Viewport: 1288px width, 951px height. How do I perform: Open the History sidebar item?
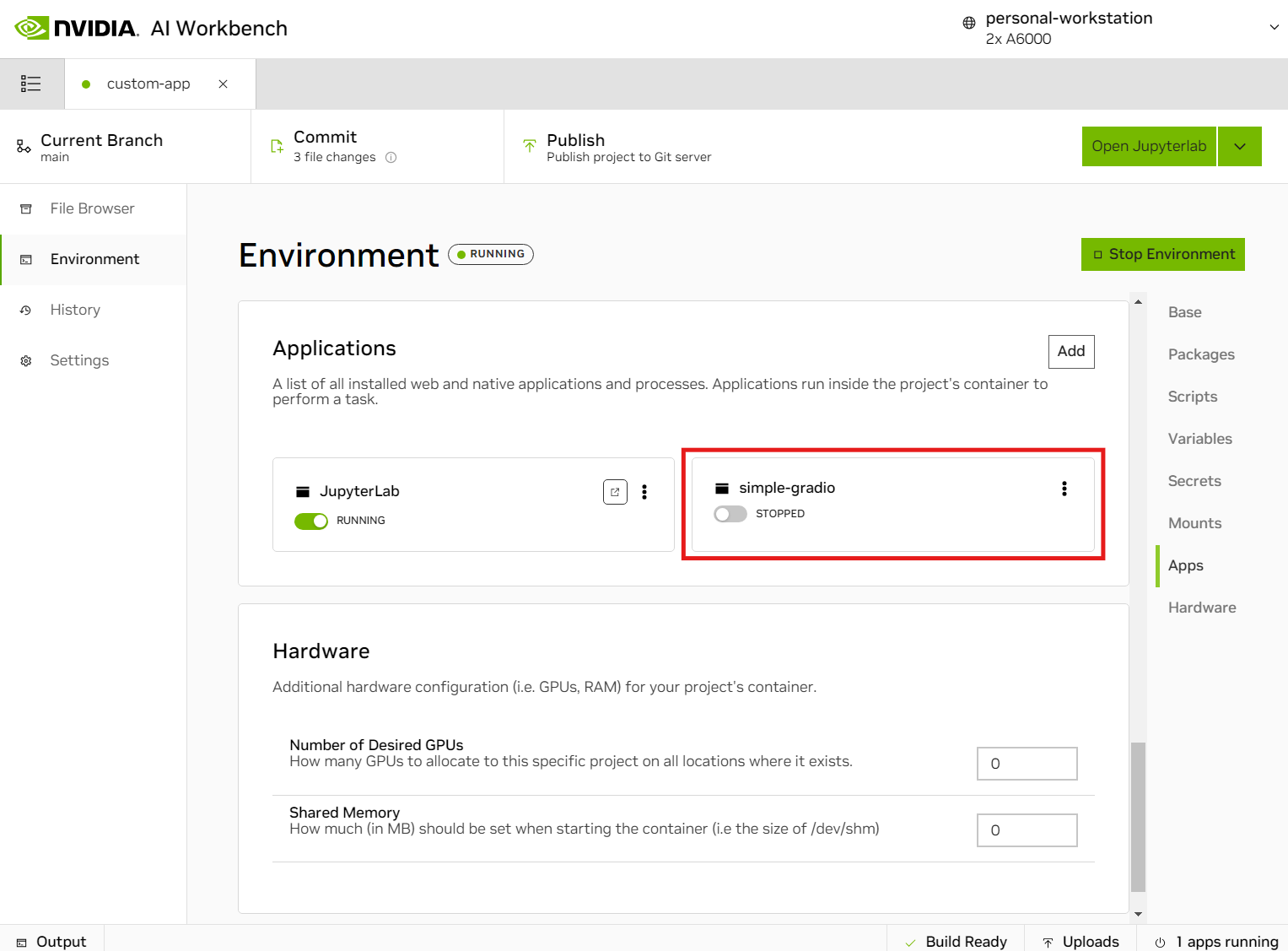point(75,310)
